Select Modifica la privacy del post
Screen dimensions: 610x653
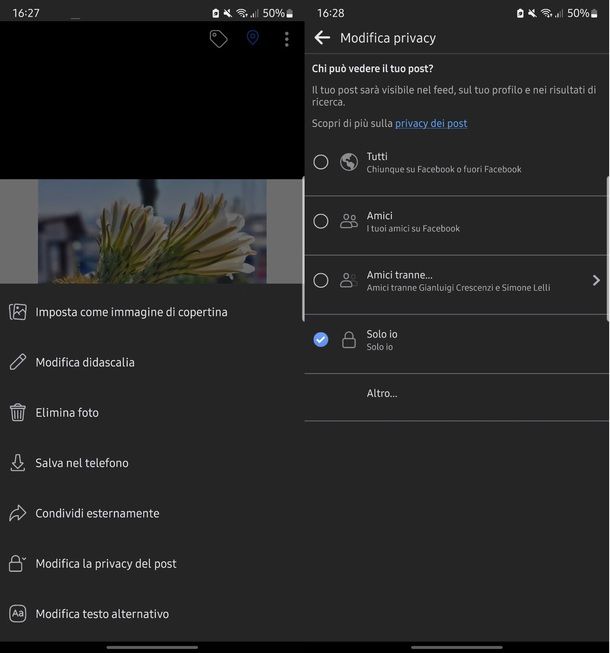pyautogui.click(x=106, y=564)
